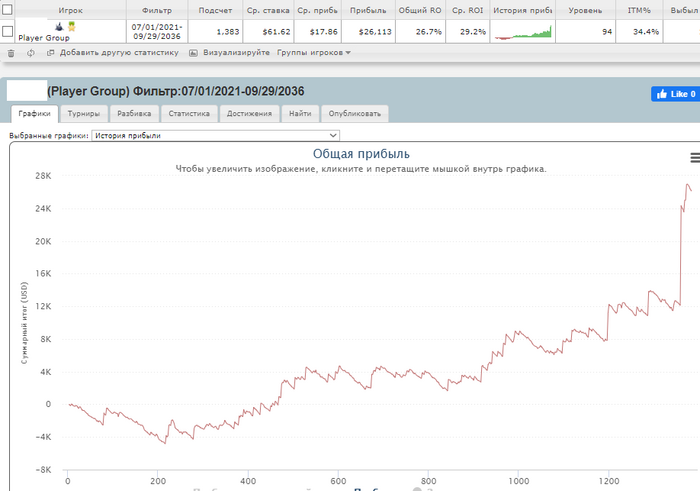Click the refresh statistics icon
The height and width of the screenshot is (491, 700).
(x=30, y=53)
